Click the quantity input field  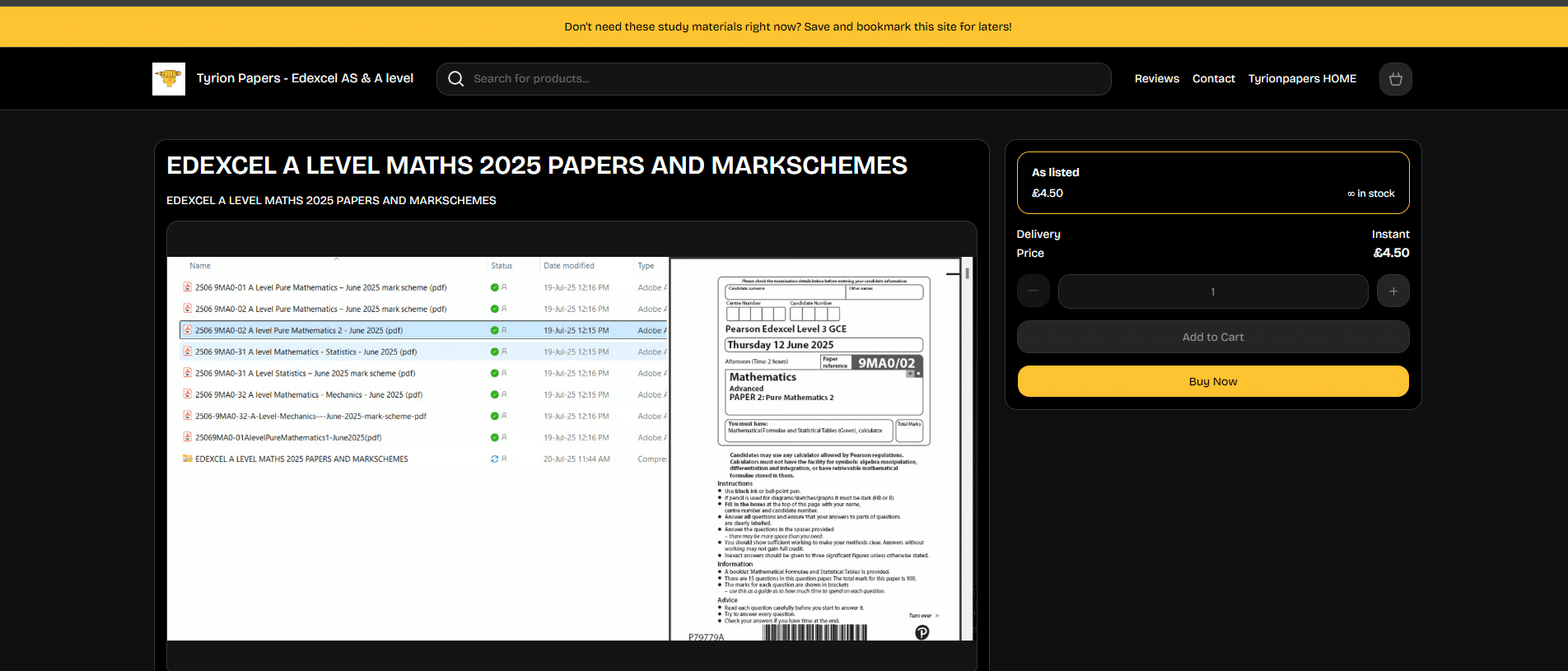point(1212,291)
